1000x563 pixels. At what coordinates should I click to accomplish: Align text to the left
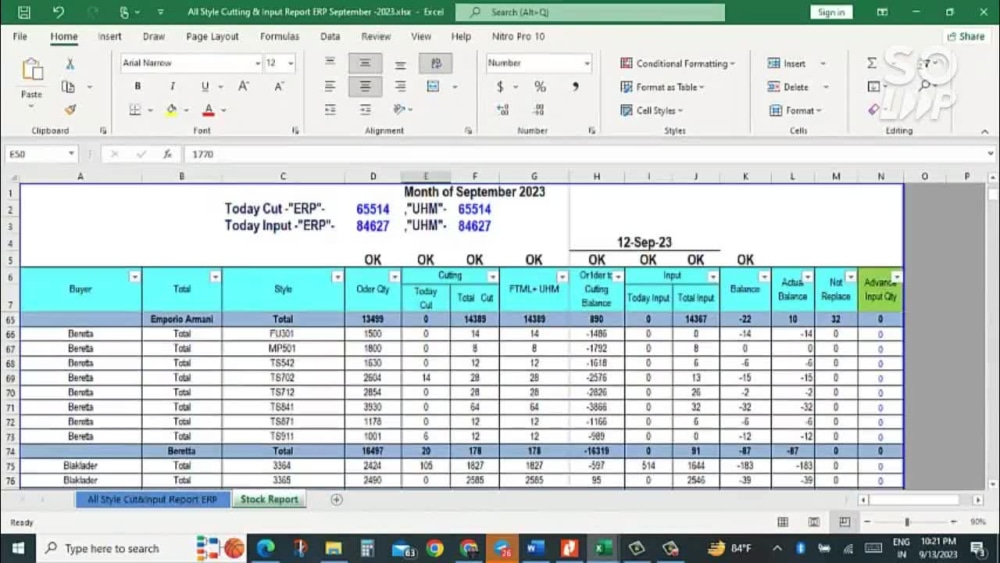pos(330,86)
